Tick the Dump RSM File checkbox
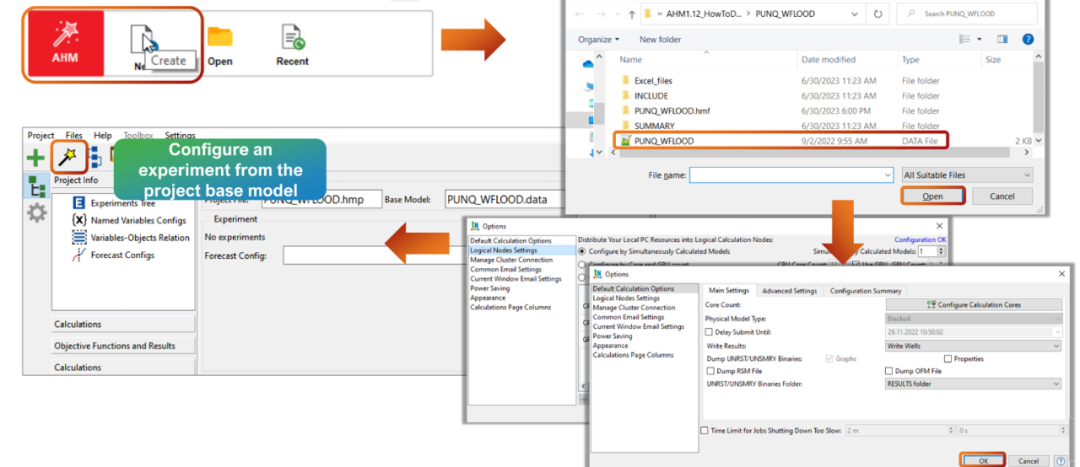This screenshot has height=467, width=1080. 710,371
